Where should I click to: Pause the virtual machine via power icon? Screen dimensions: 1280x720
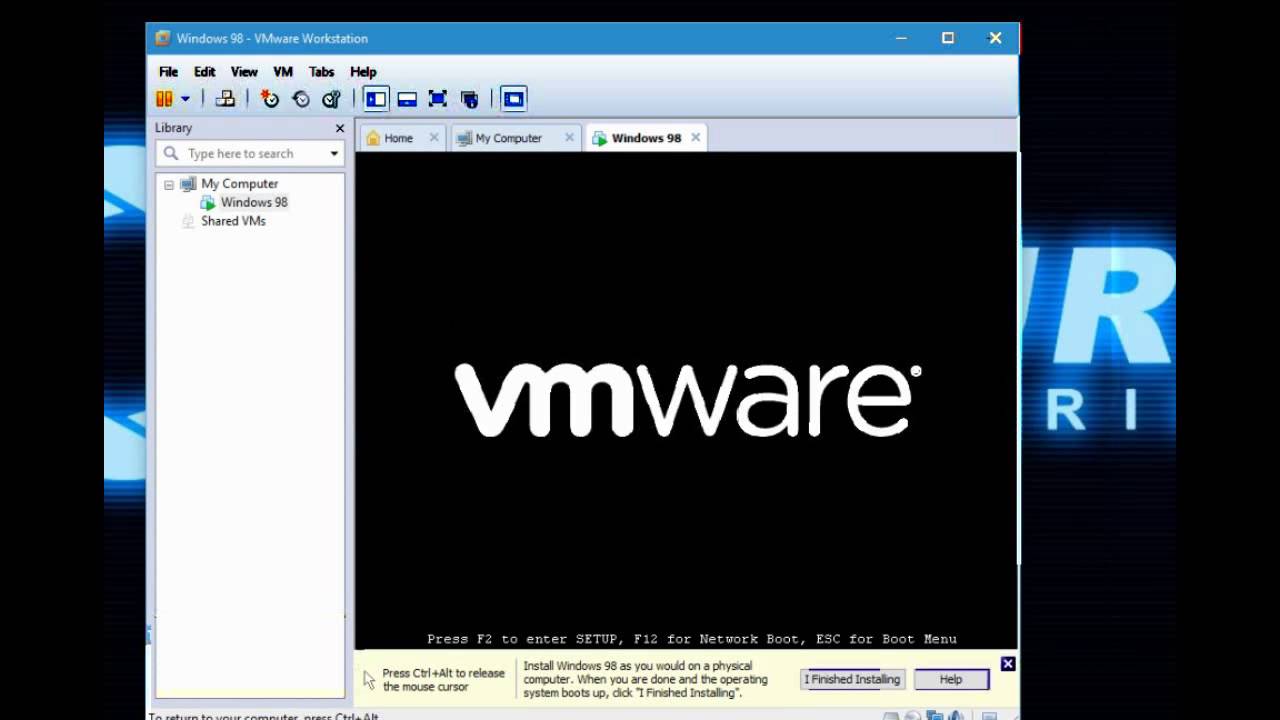coord(164,98)
